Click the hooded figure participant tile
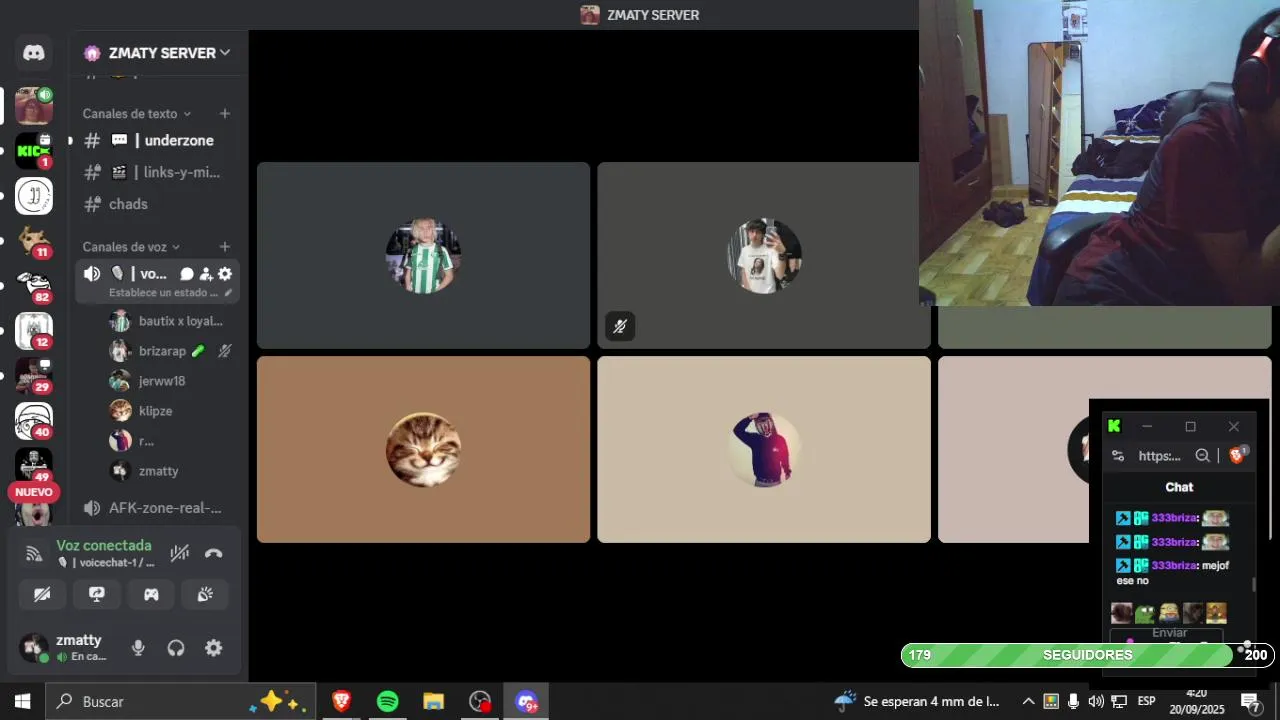The height and width of the screenshot is (720, 1280). coord(764,449)
